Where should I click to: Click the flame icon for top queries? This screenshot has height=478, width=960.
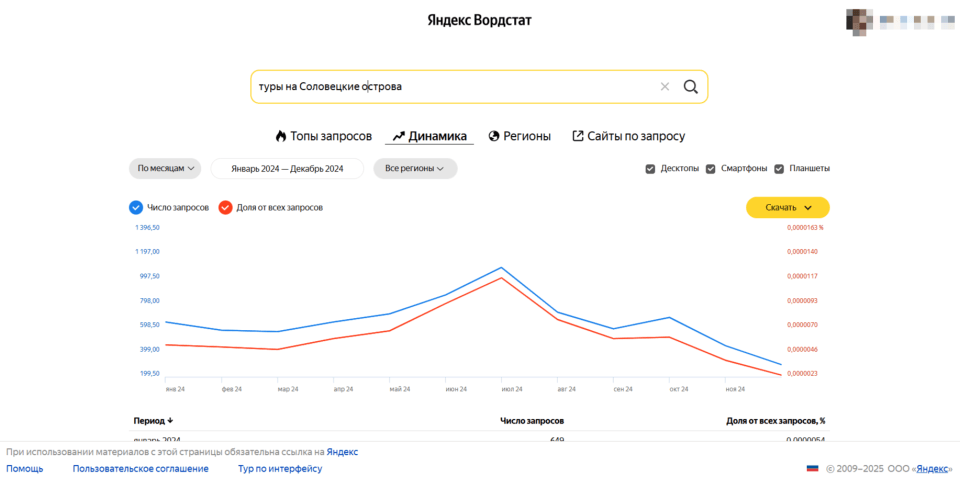point(281,136)
